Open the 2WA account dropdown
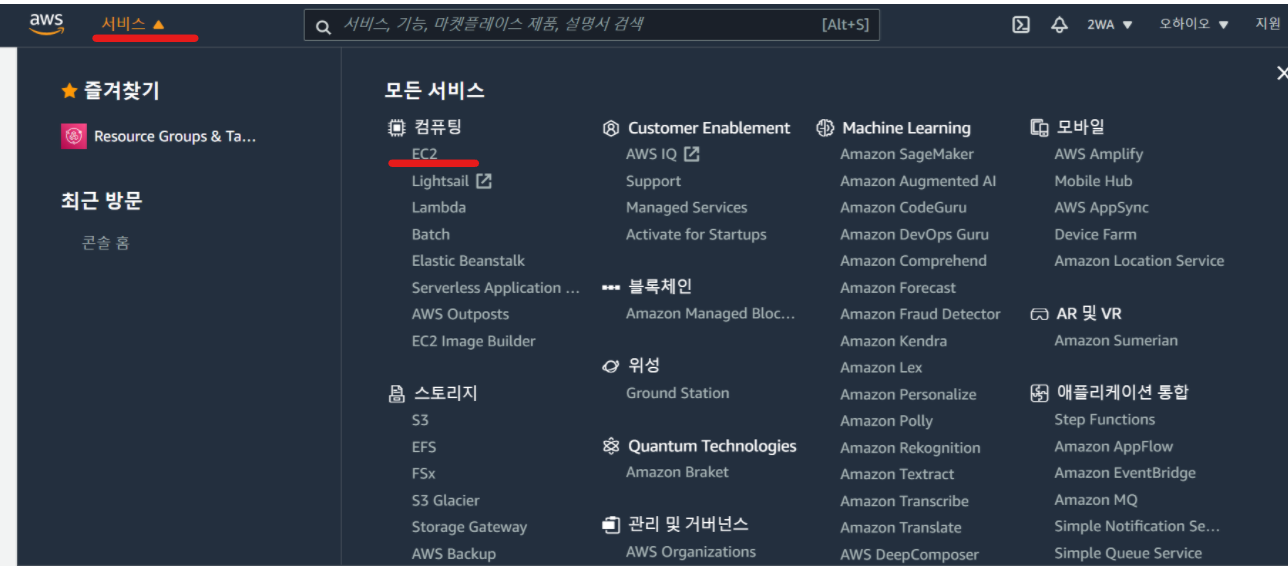 [x=1110, y=25]
